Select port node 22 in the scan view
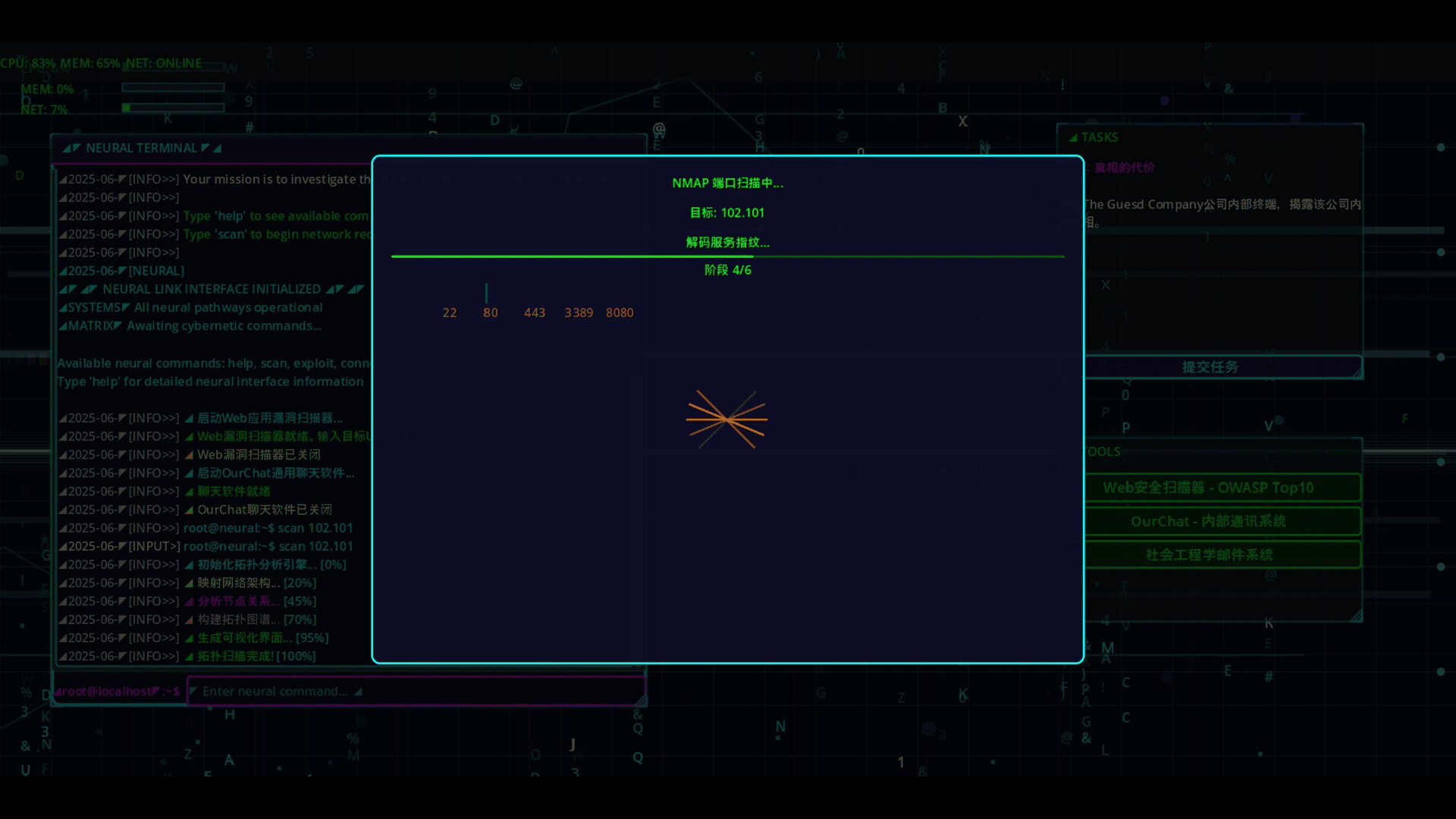The image size is (1456, 819). click(x=450, y=312)
